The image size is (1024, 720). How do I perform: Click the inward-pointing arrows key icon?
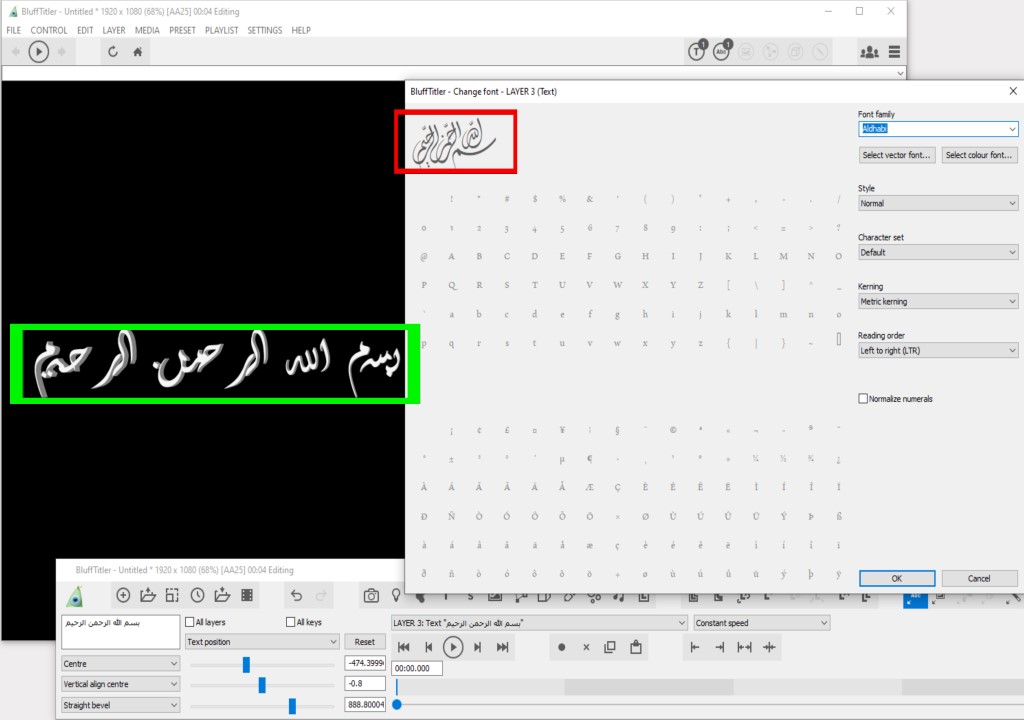(769, 647)
